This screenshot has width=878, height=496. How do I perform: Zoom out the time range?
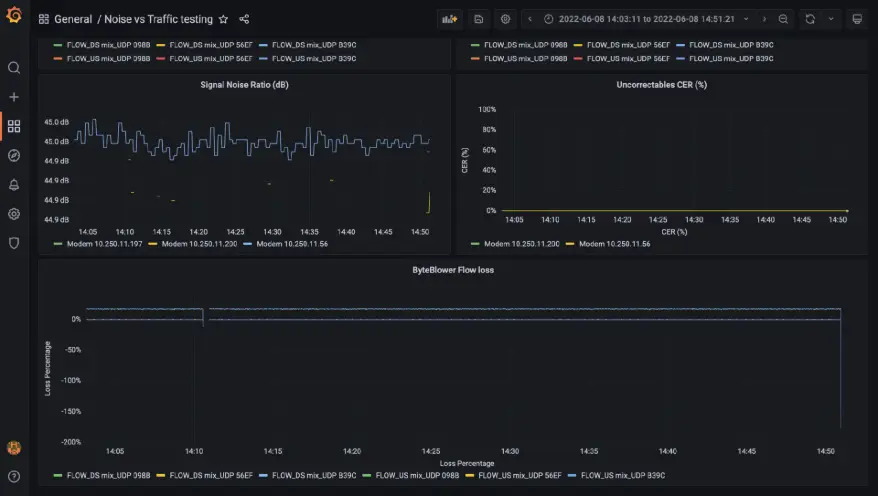(783, 19)
